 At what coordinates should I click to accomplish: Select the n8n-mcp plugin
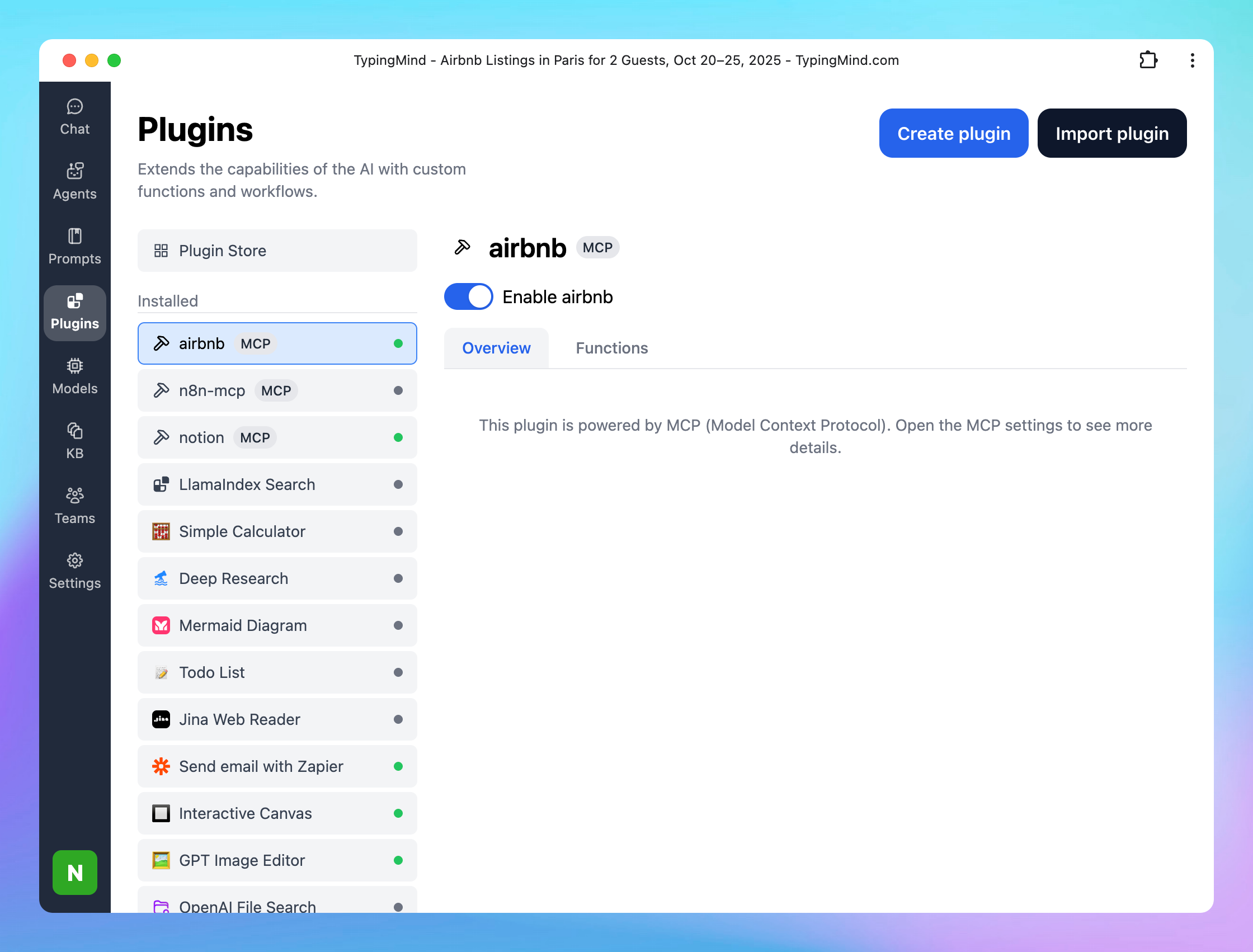(x=277, y=390)
